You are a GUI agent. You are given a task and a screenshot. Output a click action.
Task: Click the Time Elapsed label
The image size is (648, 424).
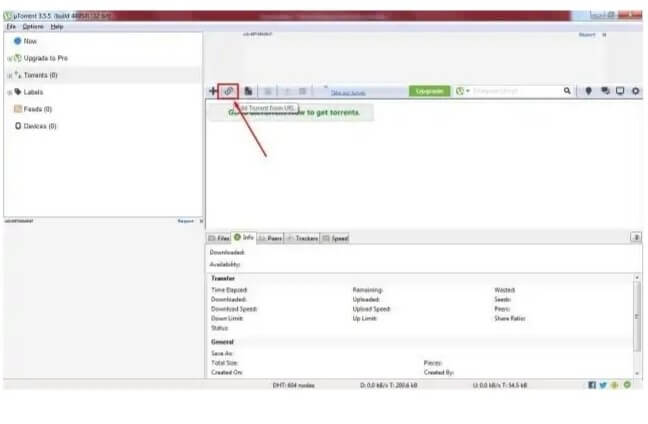(x=229, y=290)
